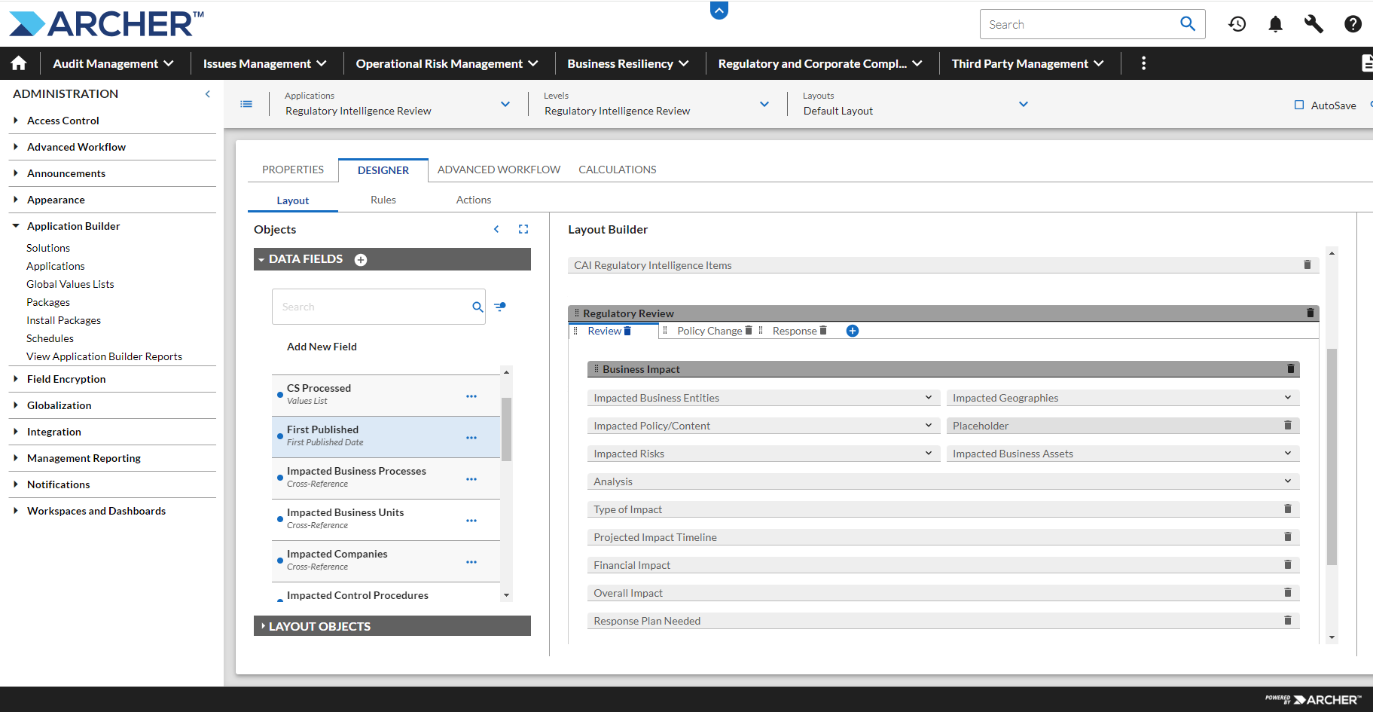Click the Layout Builder vertical scrollbar

tap(1331, 457)
